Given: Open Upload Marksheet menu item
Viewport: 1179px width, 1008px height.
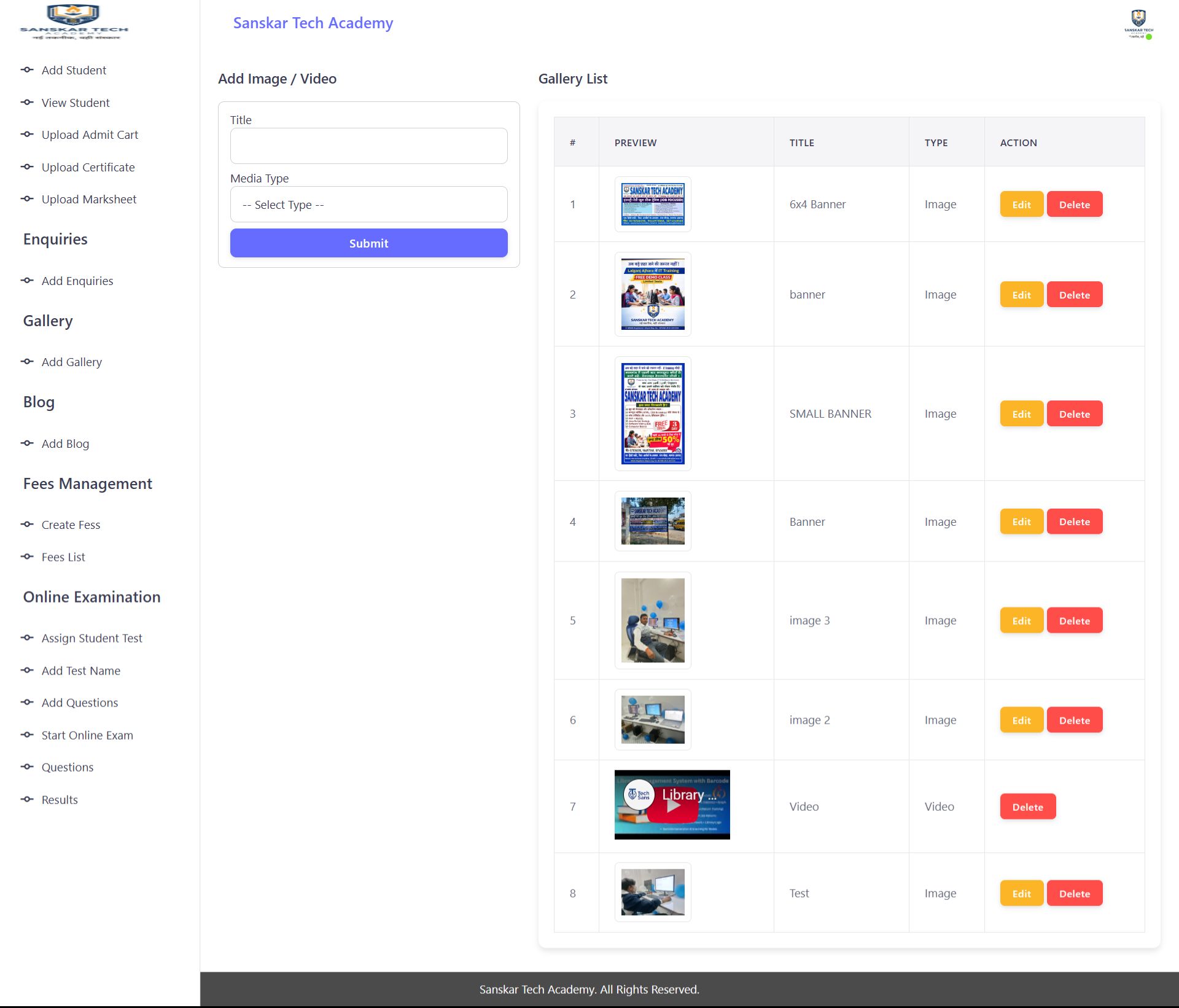Looking at the screenshot, I should click(x=89, y=199).
